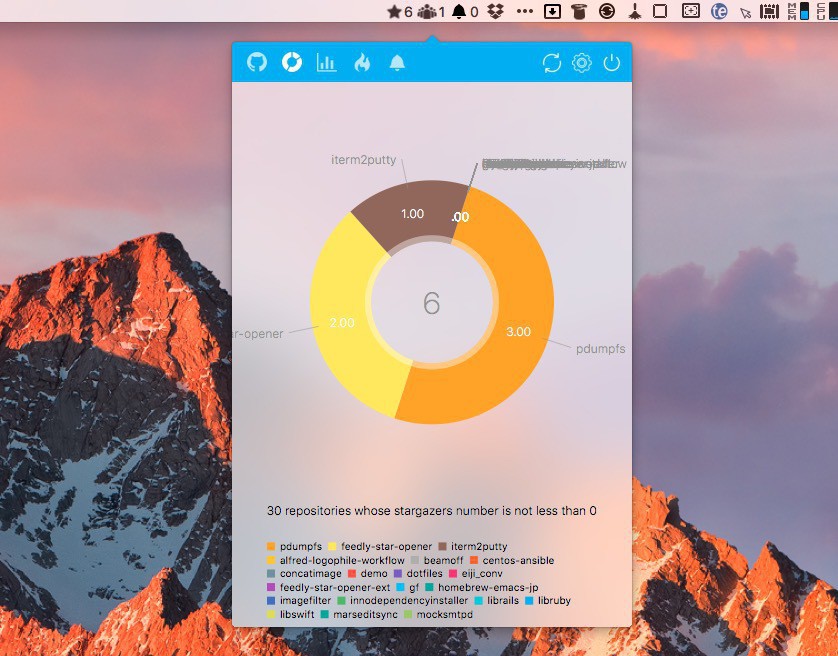Toggle feedly-star-opener legend color swatch
The width and height of the screenshot is (838, 656).
point(332,546)
